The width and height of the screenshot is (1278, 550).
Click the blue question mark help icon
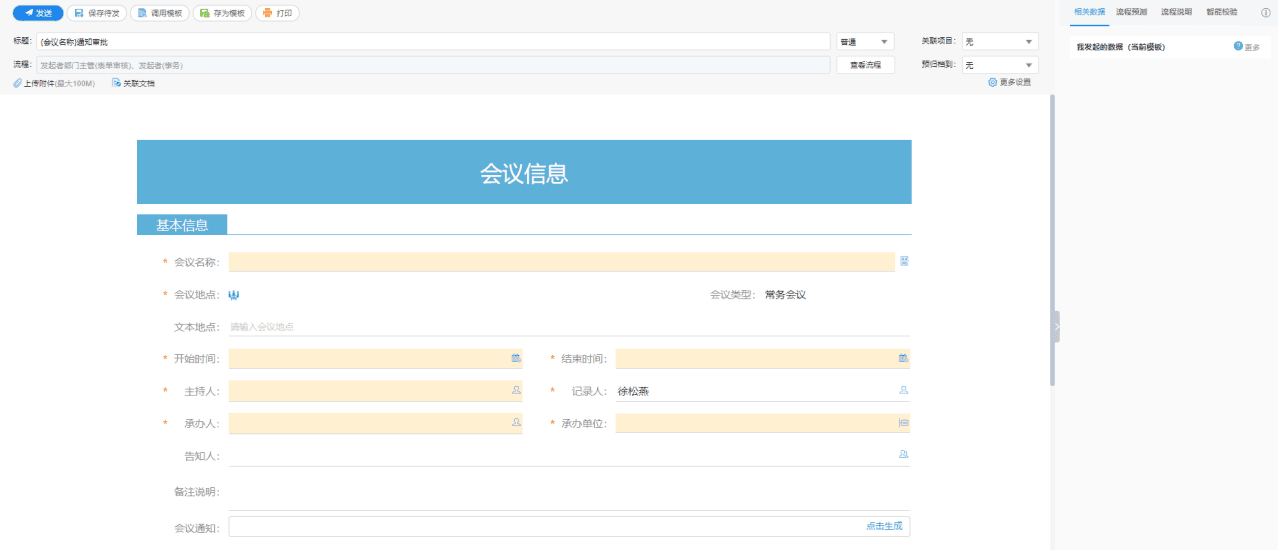tap(1238, 46)
